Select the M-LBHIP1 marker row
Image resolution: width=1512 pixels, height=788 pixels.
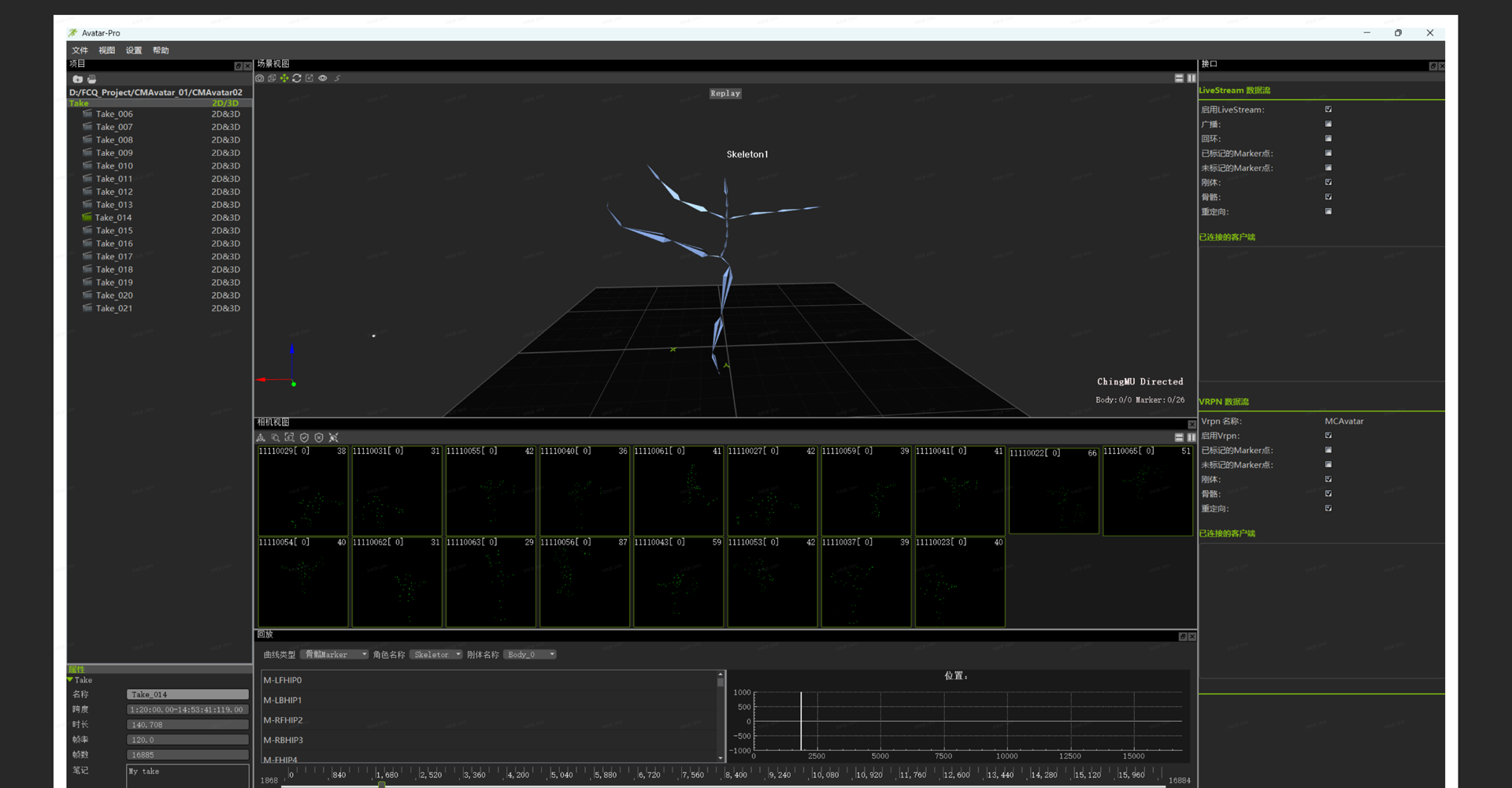(283, 701)
